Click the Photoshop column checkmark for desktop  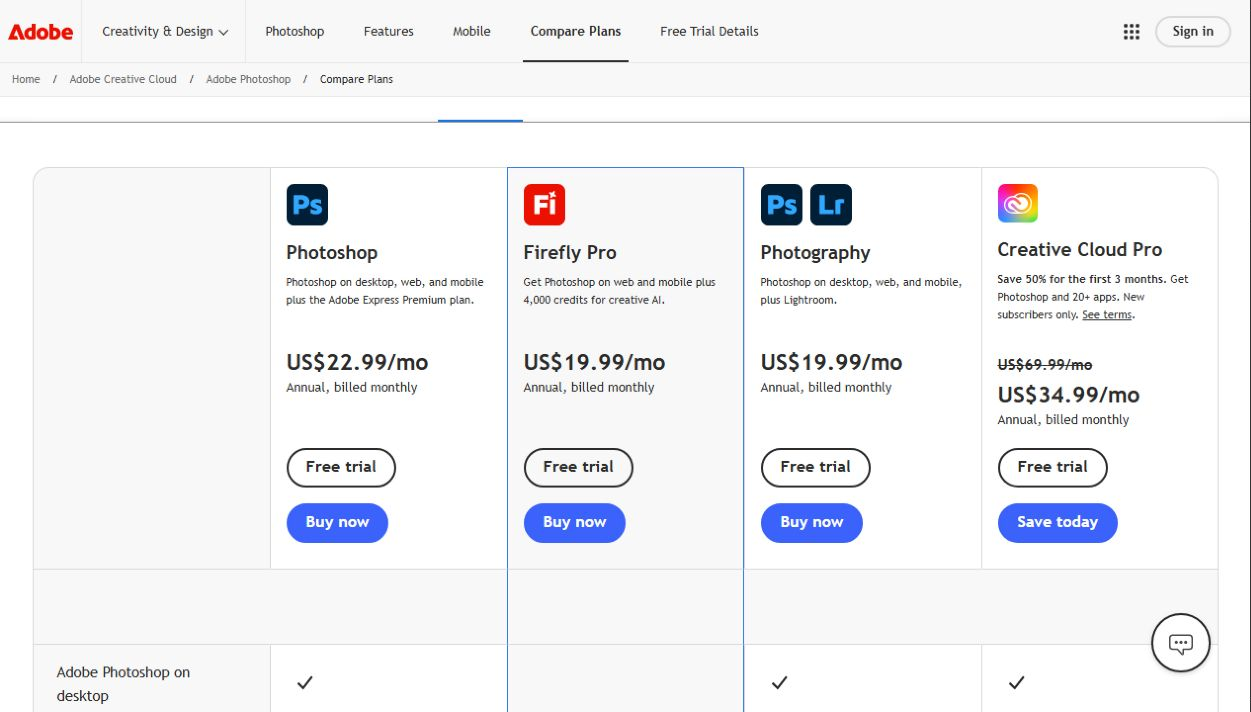tap(305, 683)
